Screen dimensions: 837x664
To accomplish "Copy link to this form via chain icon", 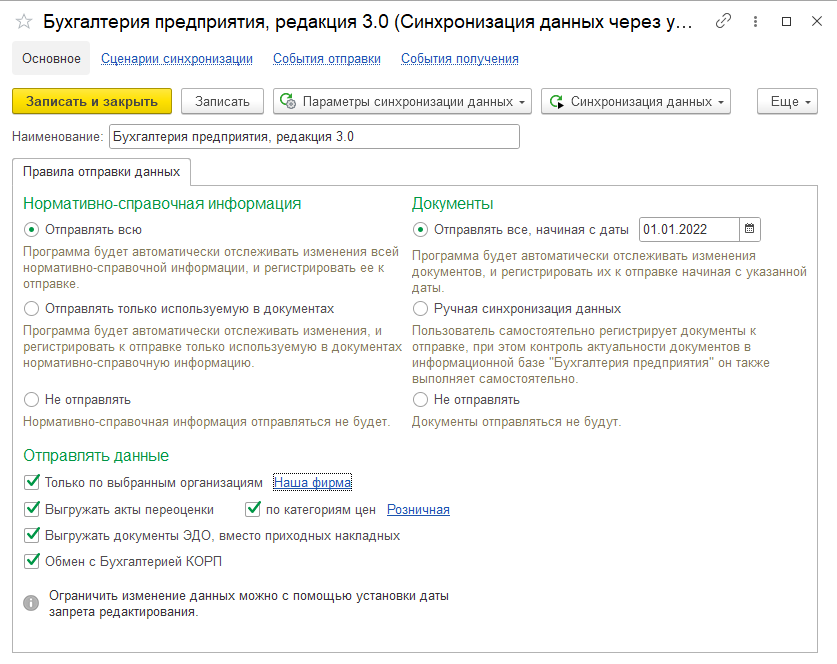I will (x=723, y=21).
